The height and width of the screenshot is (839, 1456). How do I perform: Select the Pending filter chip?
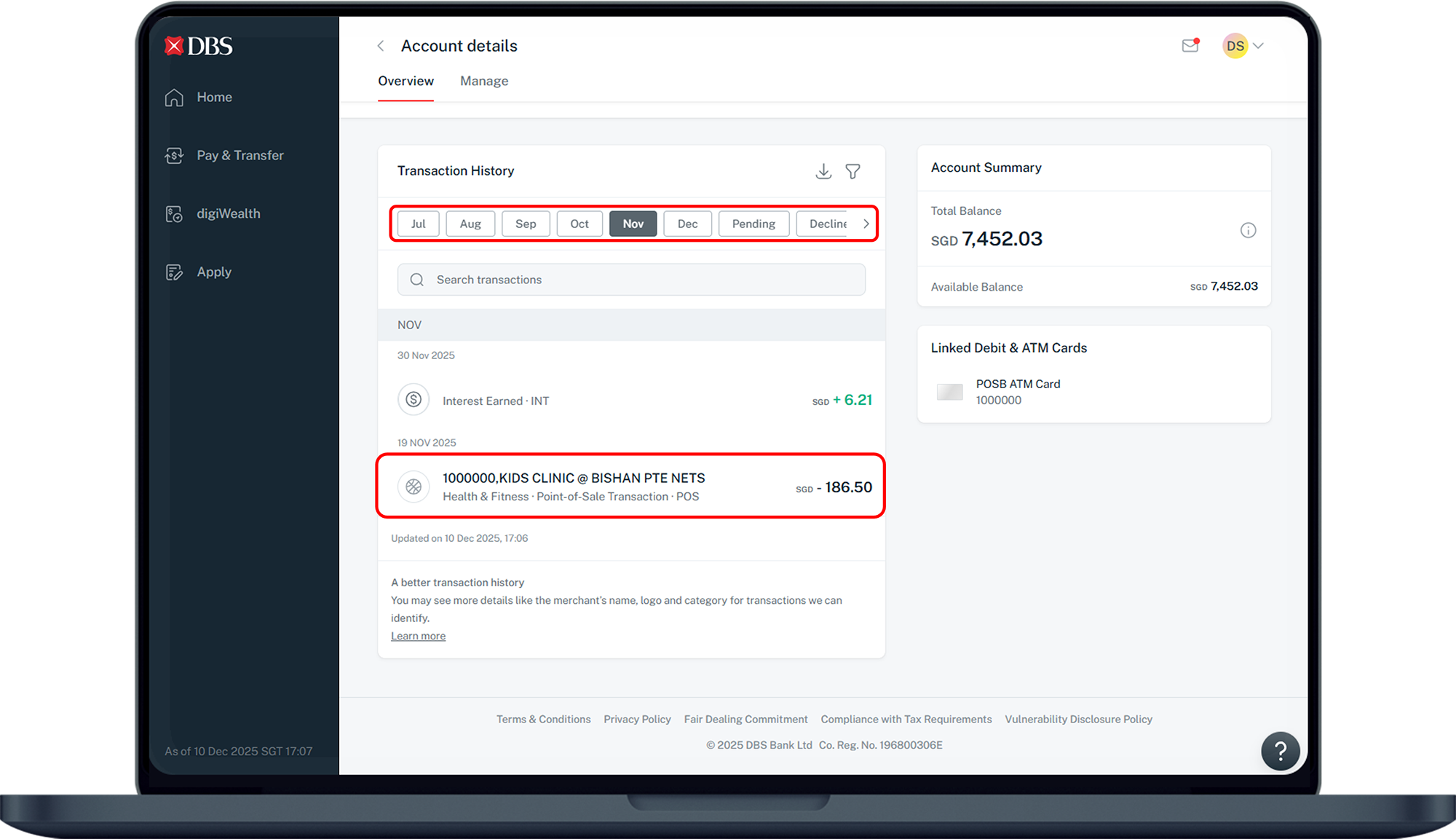click(753, 224)
